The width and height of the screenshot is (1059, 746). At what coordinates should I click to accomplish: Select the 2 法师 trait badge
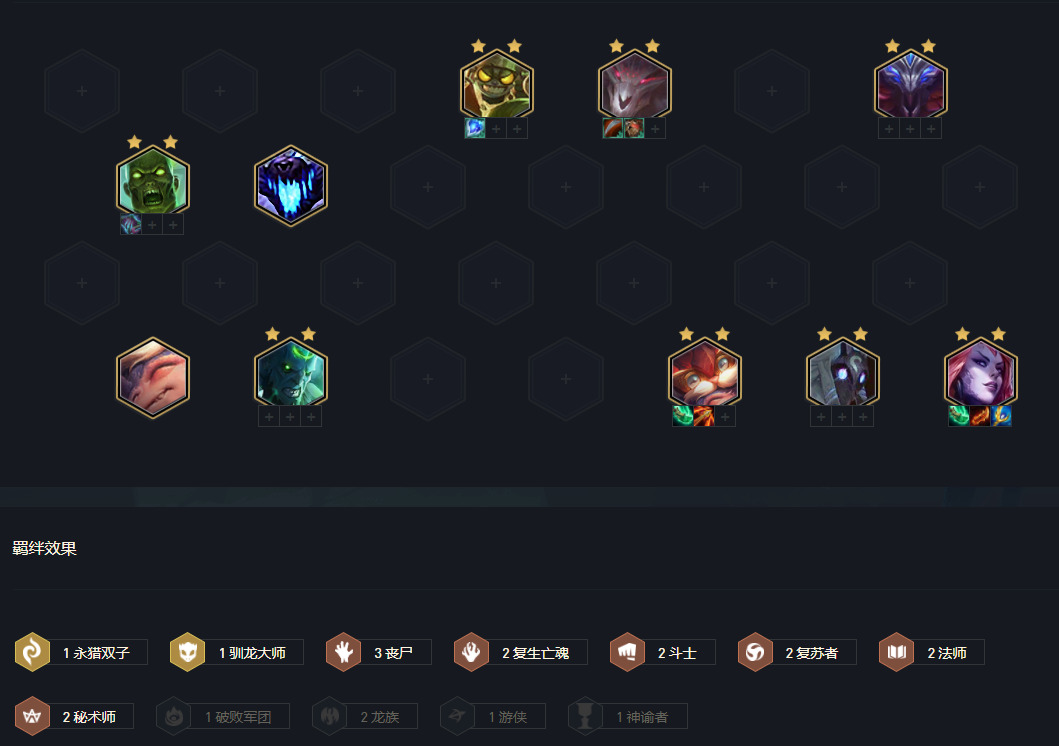click(x=931, y=652)
